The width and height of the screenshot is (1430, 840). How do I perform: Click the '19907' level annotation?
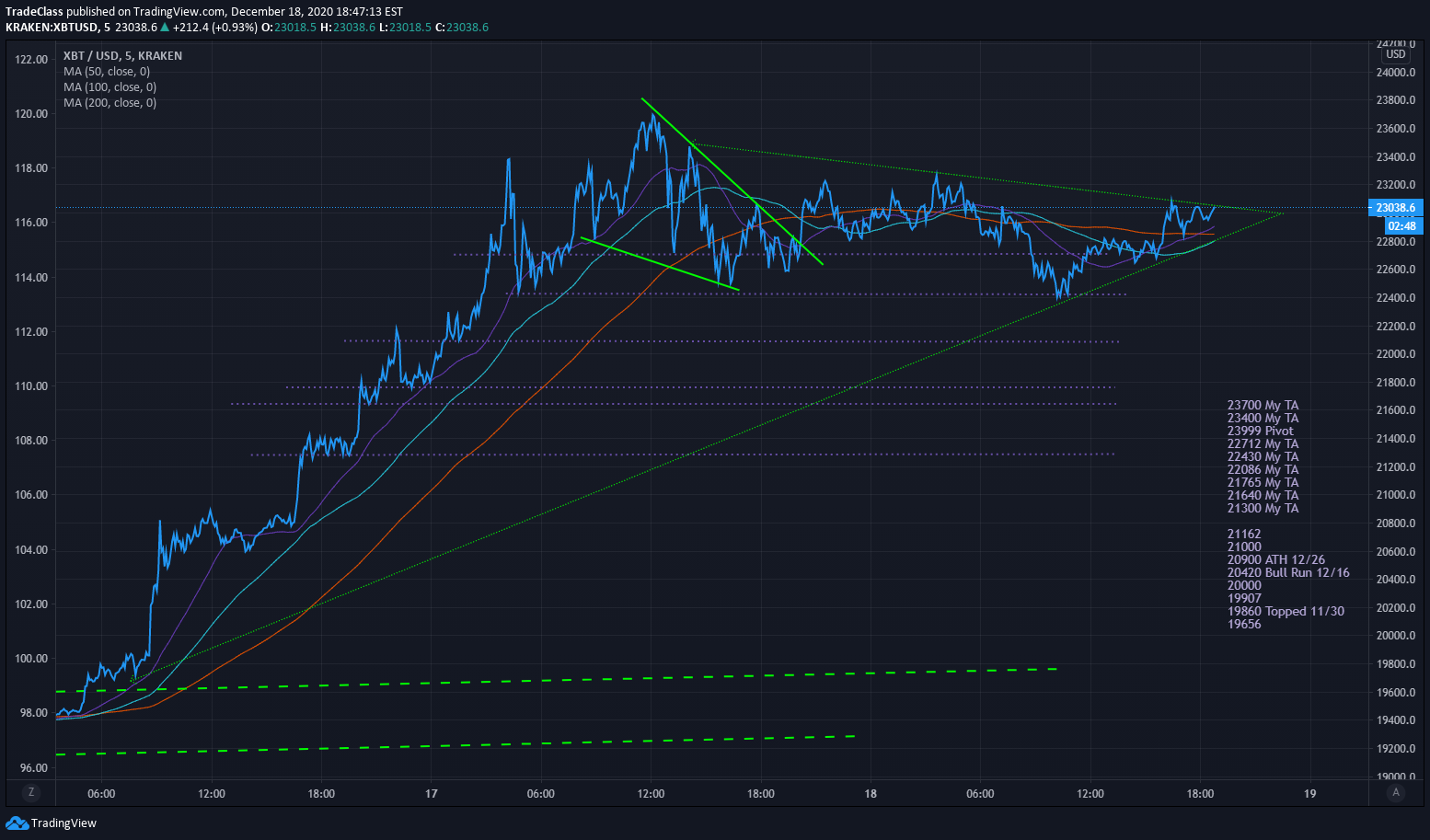coord(1244,598)
